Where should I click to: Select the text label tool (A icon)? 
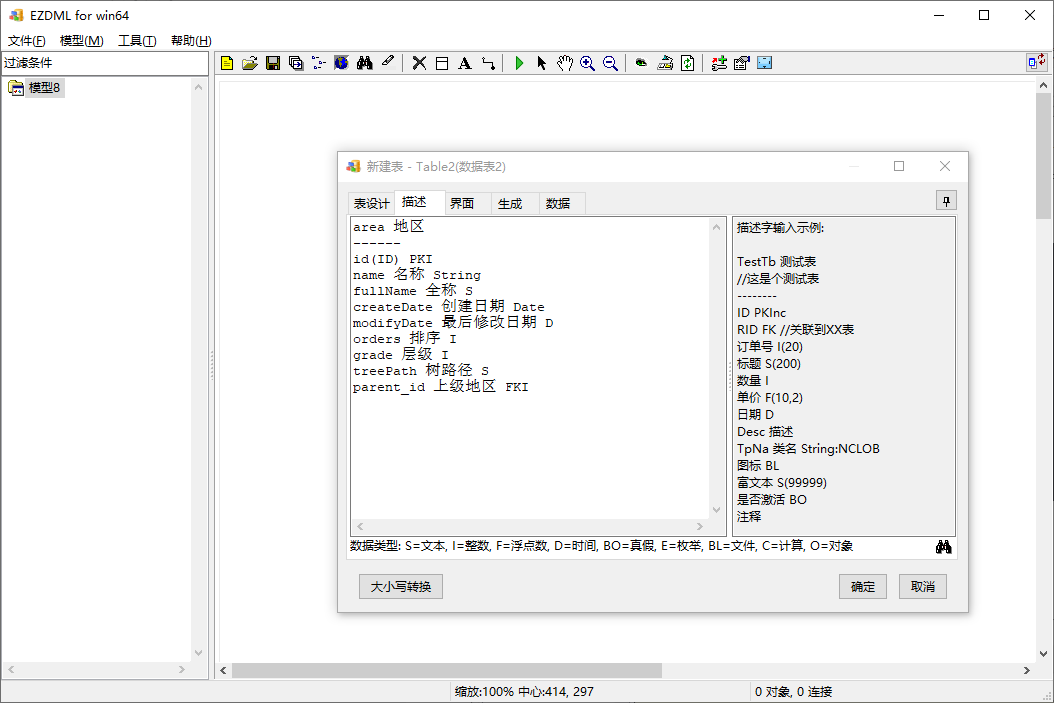tap(464, 62)
